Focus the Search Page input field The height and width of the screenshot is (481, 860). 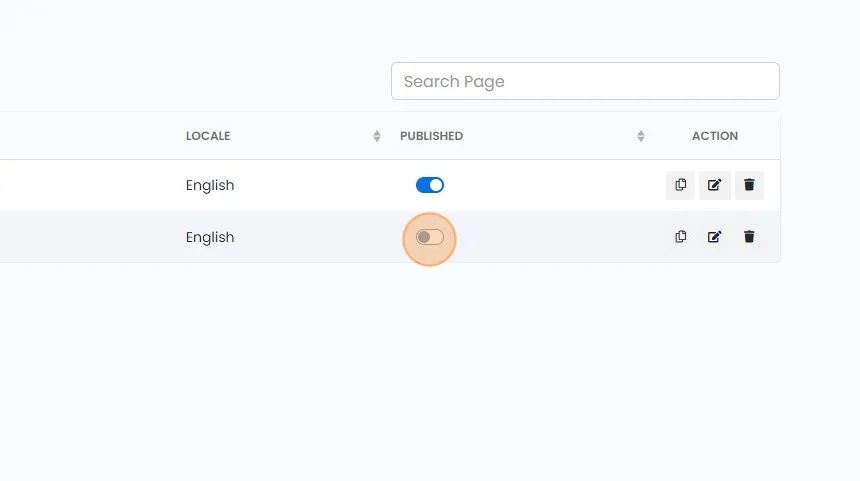coord(585,81)
